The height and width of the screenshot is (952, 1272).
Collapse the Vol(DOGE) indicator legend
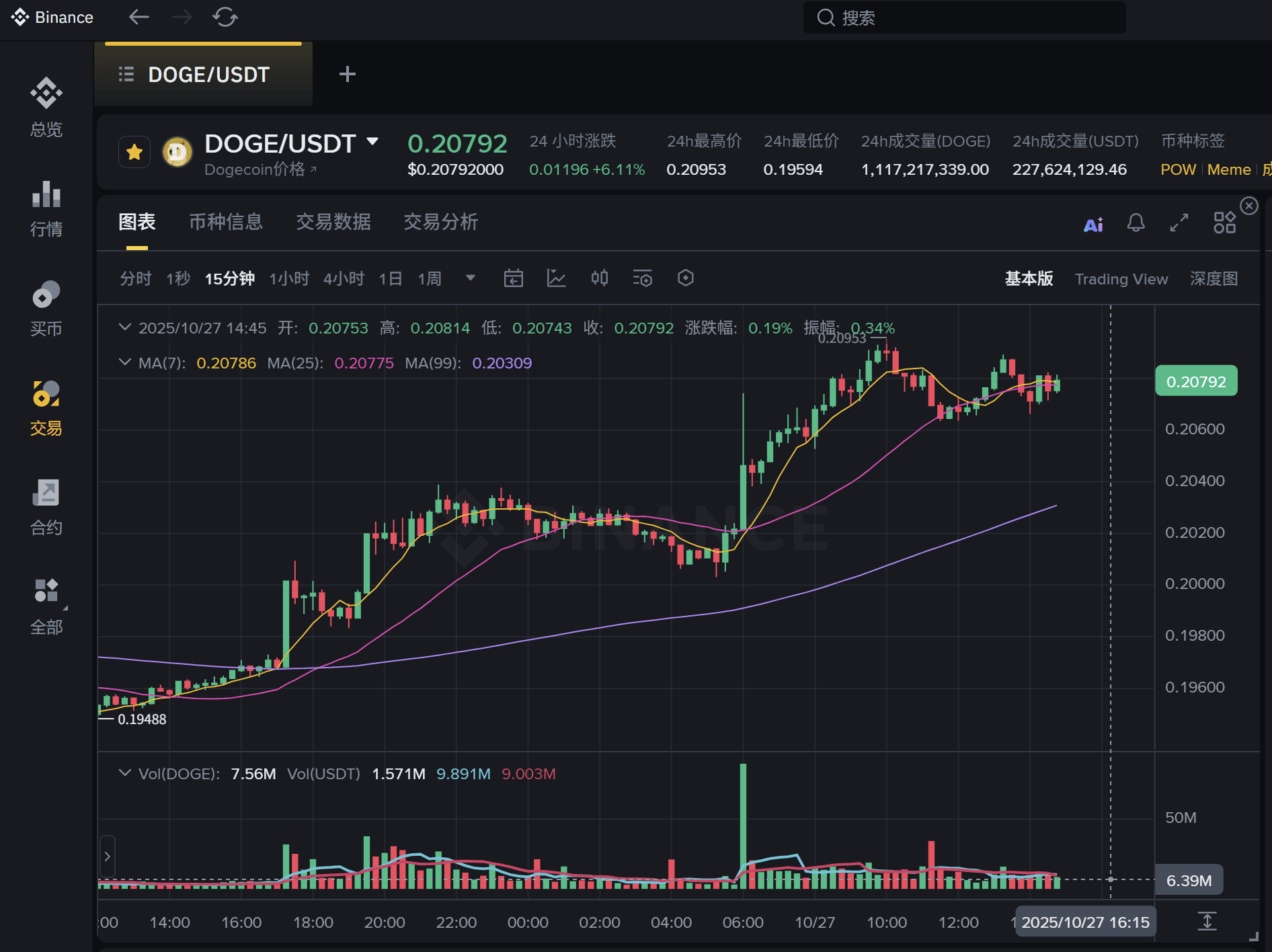tap(124, 773)
